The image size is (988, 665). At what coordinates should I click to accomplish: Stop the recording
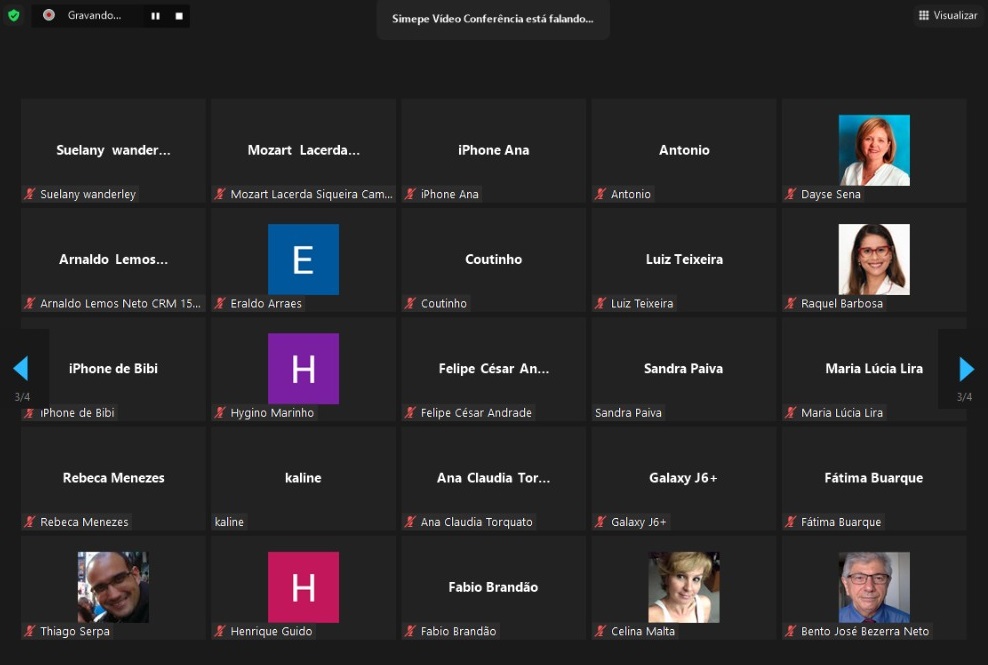179,16
